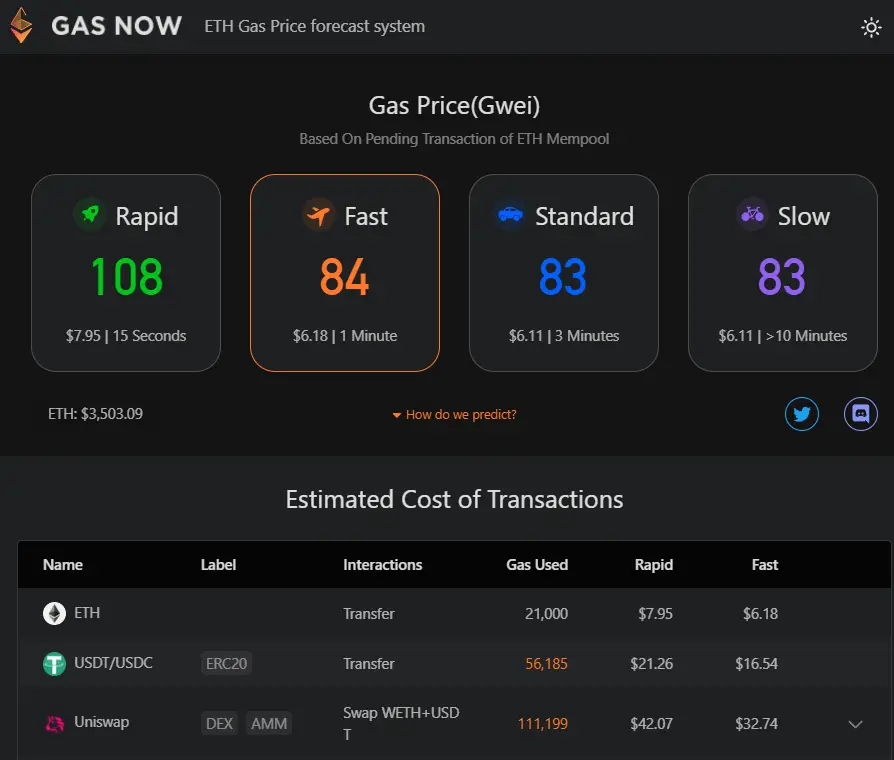Click the Uniswap name in table
Image resolution: width=894 pixels, height=760 pixels.
pyautogui.click(x=101, y=722)
